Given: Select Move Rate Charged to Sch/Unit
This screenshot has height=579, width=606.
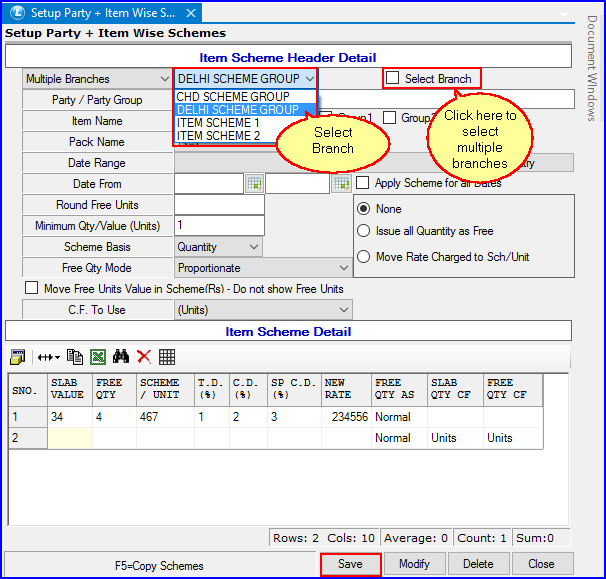Looking at the screenshot, I should click(x=363, y=257).
